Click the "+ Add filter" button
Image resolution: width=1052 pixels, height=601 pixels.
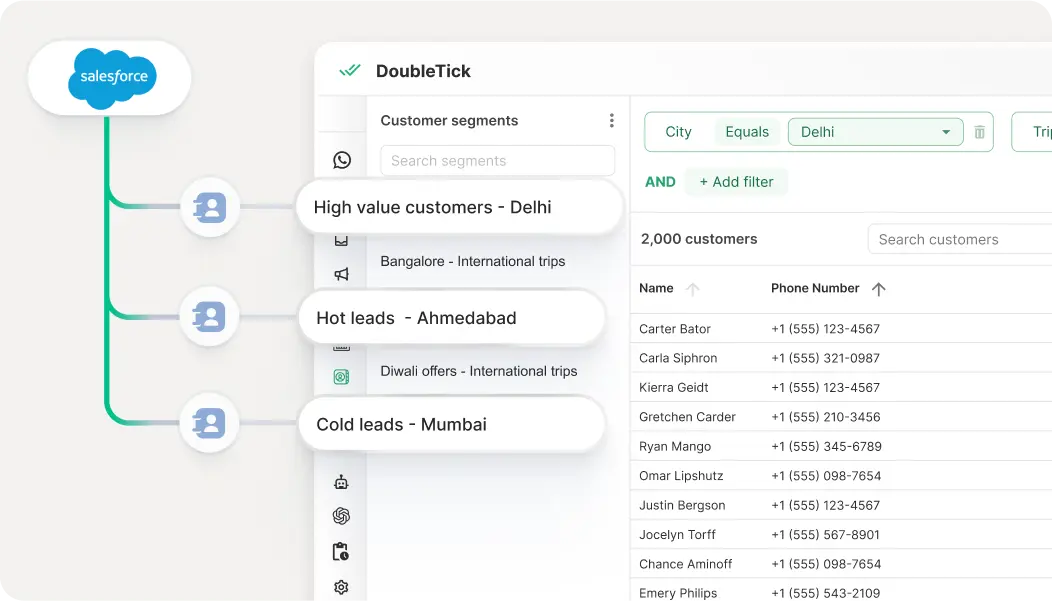pos(737,181)
